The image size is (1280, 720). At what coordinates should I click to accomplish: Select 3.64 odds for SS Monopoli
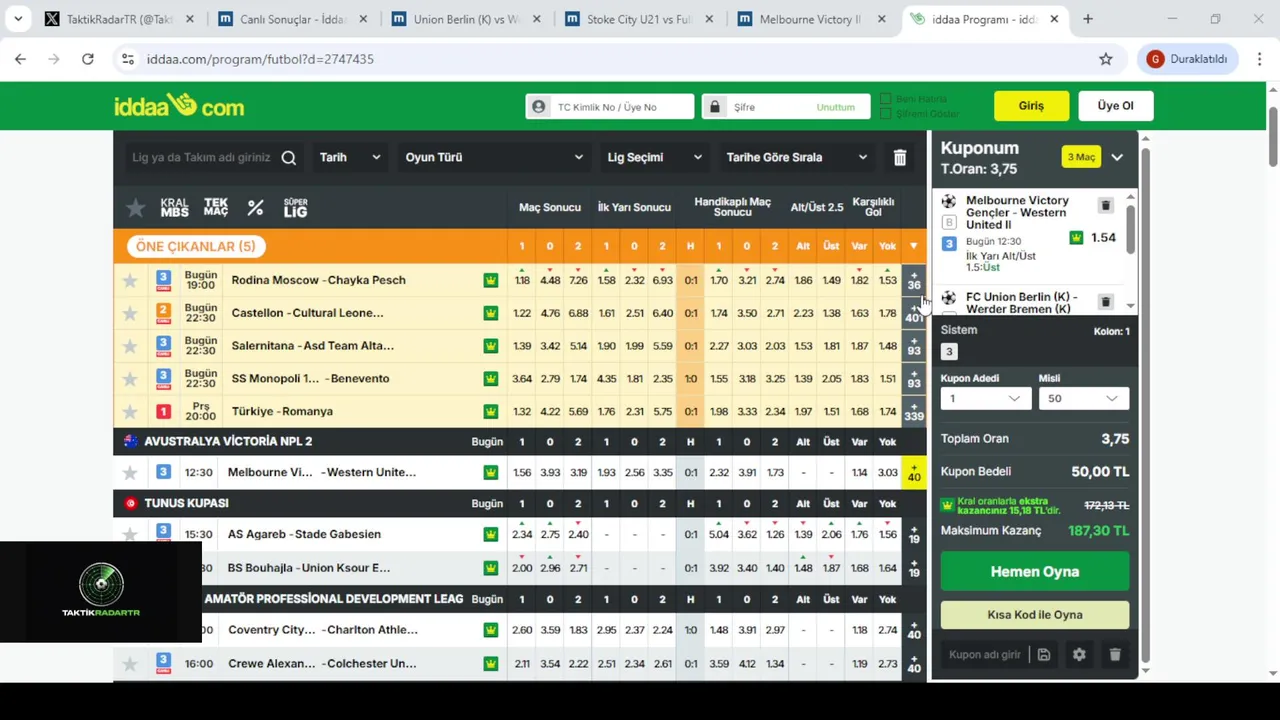coord(522,378)
